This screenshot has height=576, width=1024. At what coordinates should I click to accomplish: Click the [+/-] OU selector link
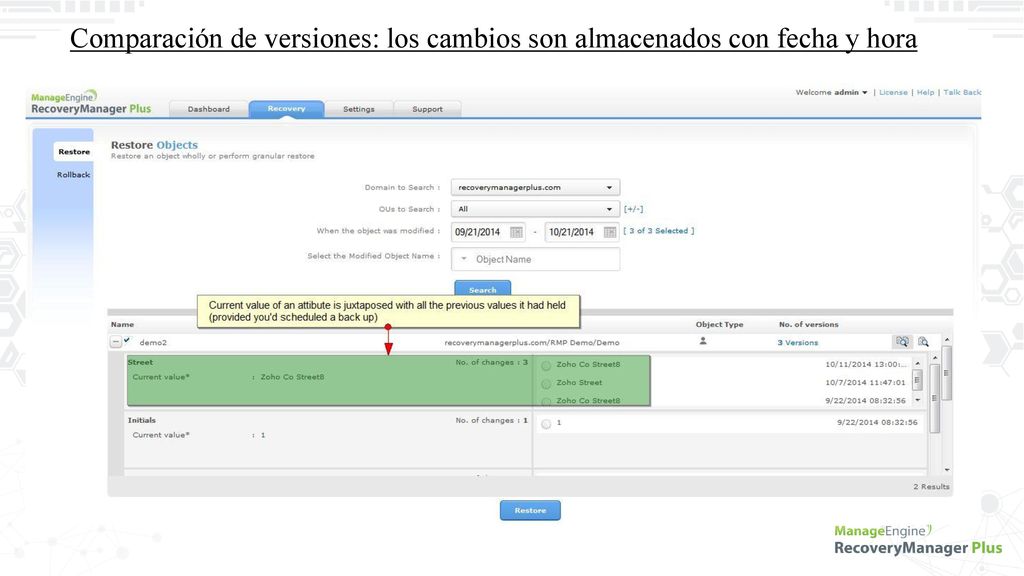click(633, 209)
